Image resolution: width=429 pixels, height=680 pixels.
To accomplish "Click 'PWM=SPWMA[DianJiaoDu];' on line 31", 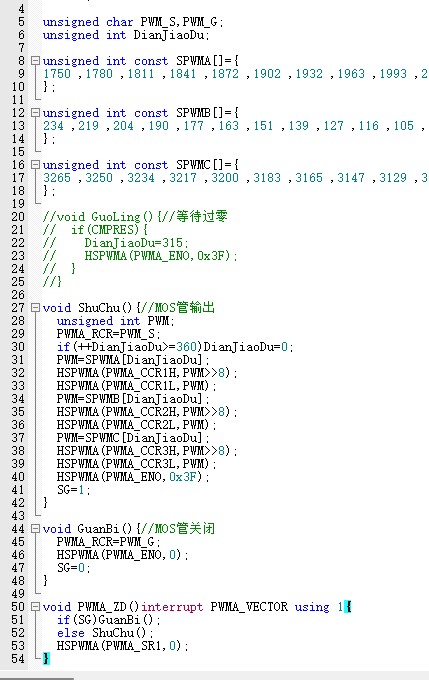I will click(x=133, y=360).
